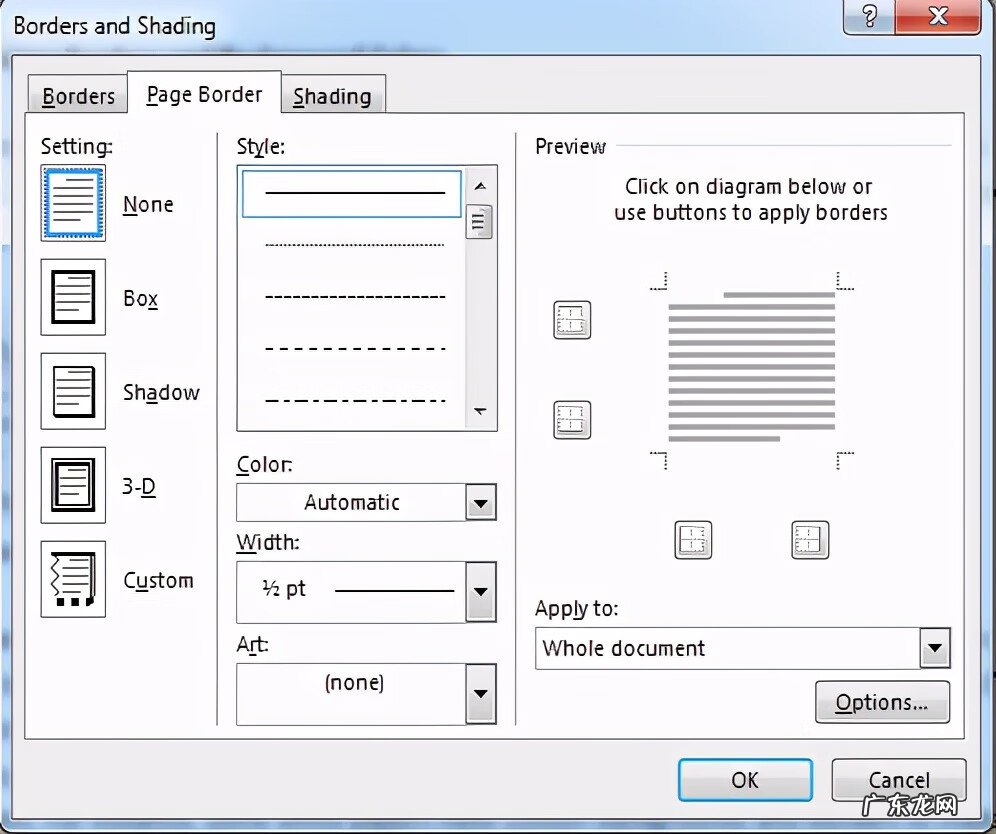This screenshot has height=834, width=996.
Task: Choose the Box border setting icon
Action: pyautogui.click(x=73, y=297)
